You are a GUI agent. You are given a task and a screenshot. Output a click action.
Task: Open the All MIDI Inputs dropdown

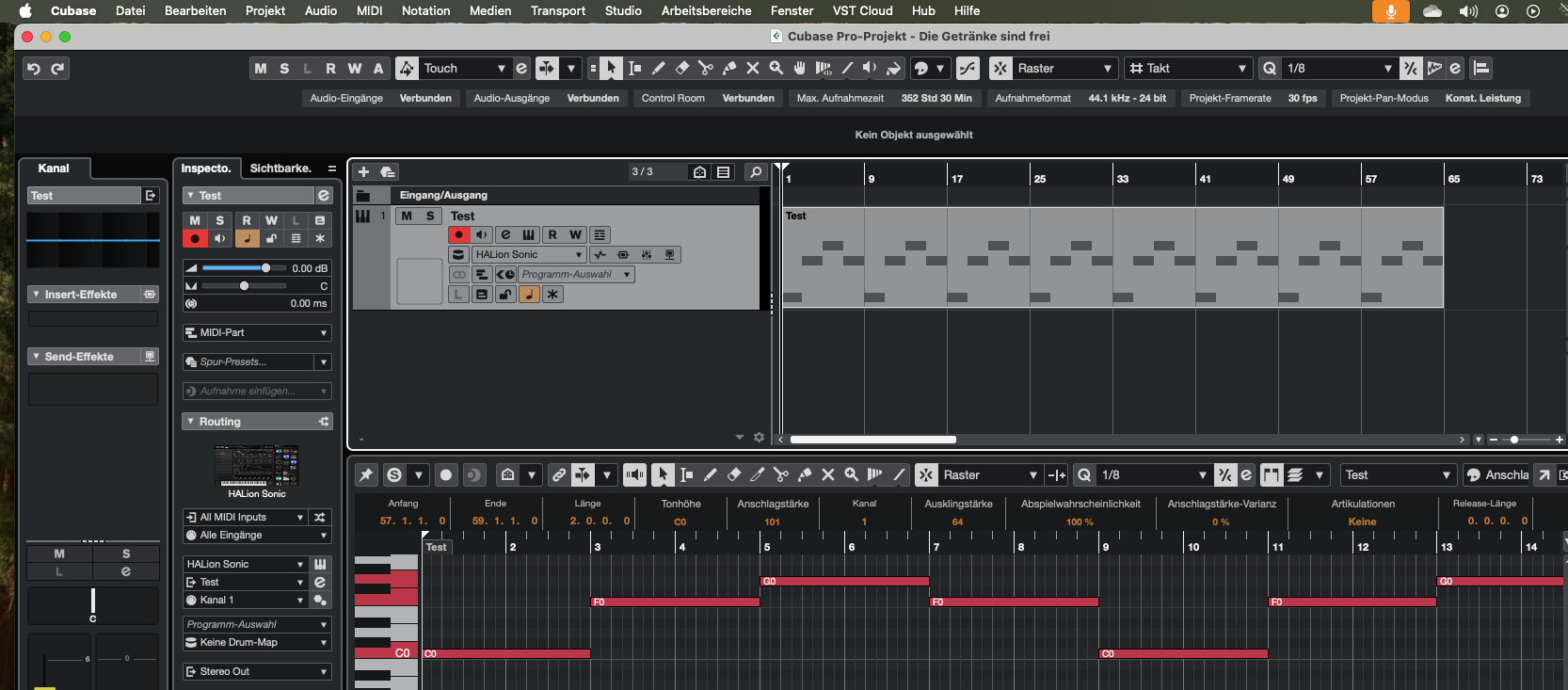point(246,517)
